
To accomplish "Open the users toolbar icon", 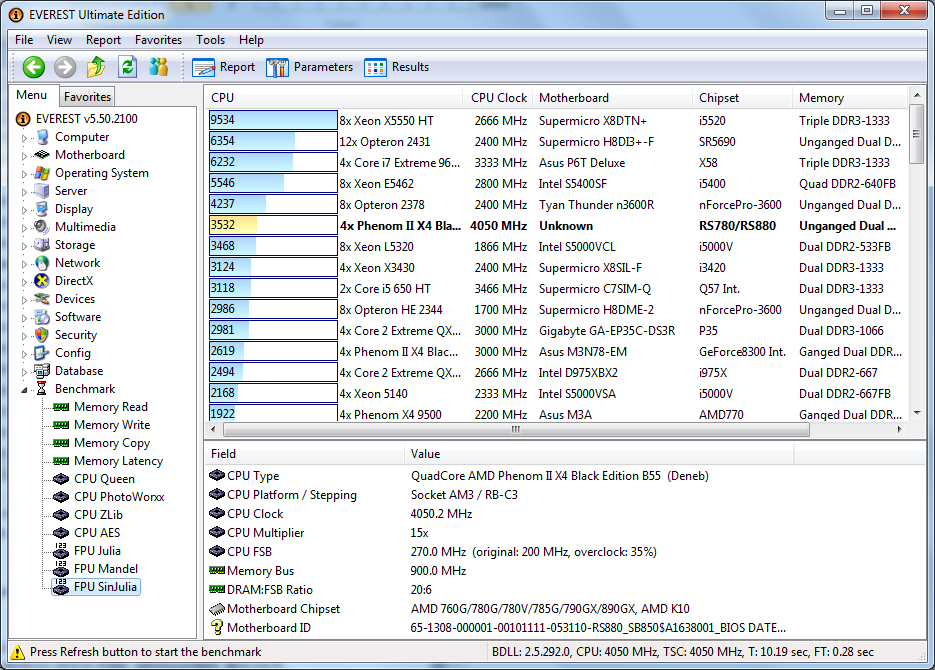I will pos(159,67).
